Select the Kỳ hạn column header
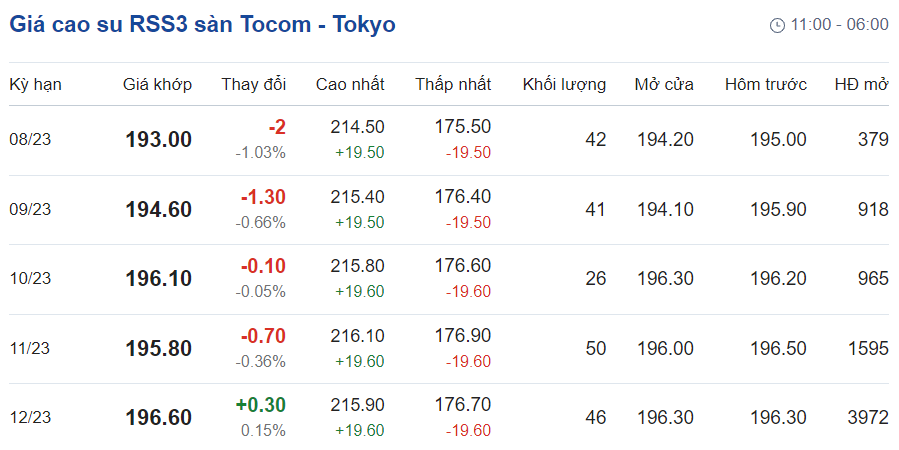Viewport: 899px width, 450px height. point(36,84)
